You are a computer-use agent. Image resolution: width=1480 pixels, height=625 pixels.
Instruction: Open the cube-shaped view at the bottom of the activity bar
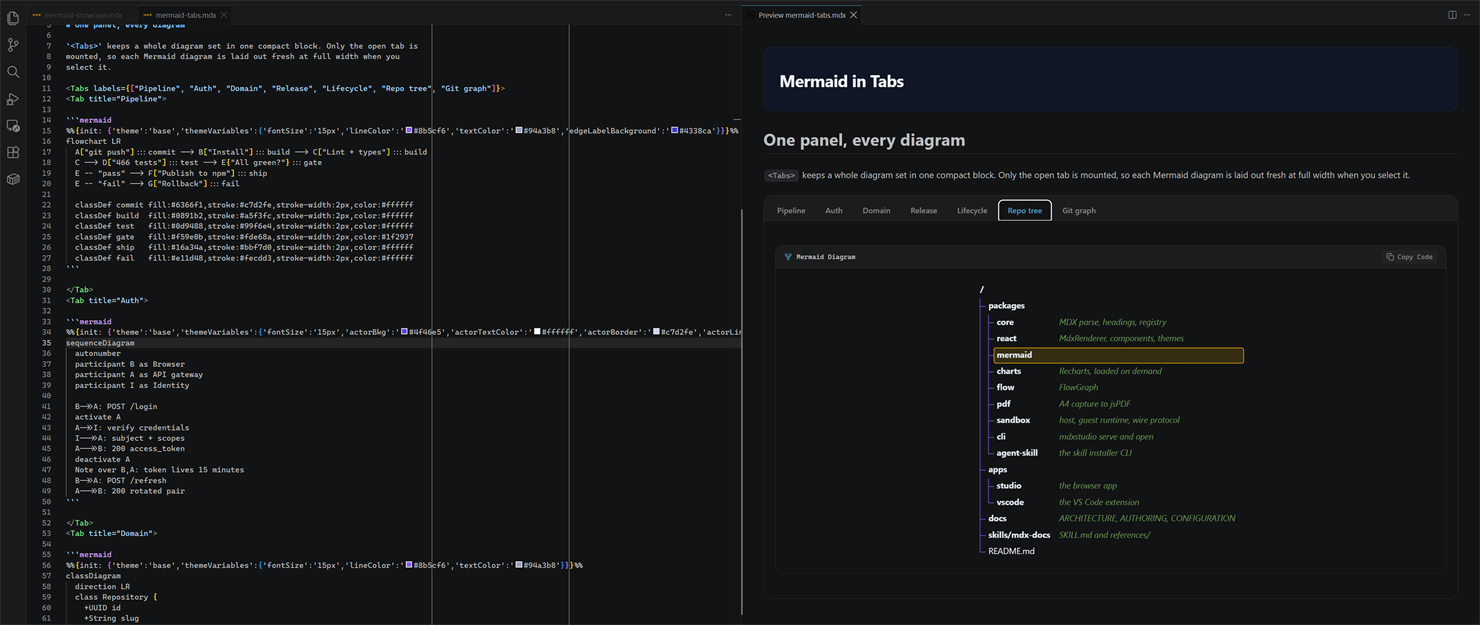13,180
